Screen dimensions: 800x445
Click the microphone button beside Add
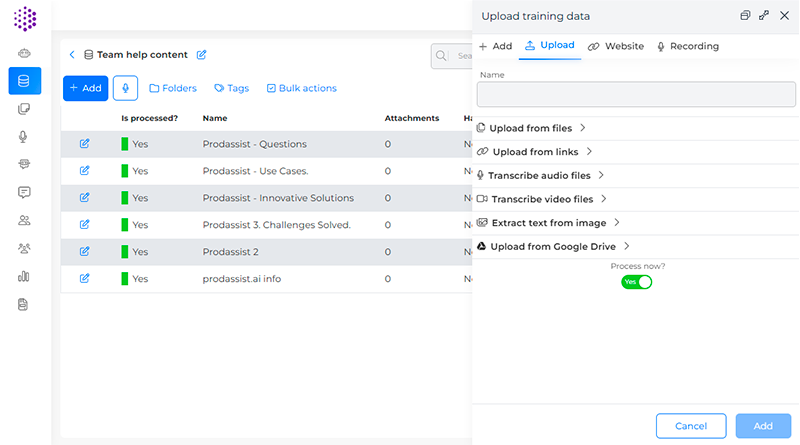125,88
